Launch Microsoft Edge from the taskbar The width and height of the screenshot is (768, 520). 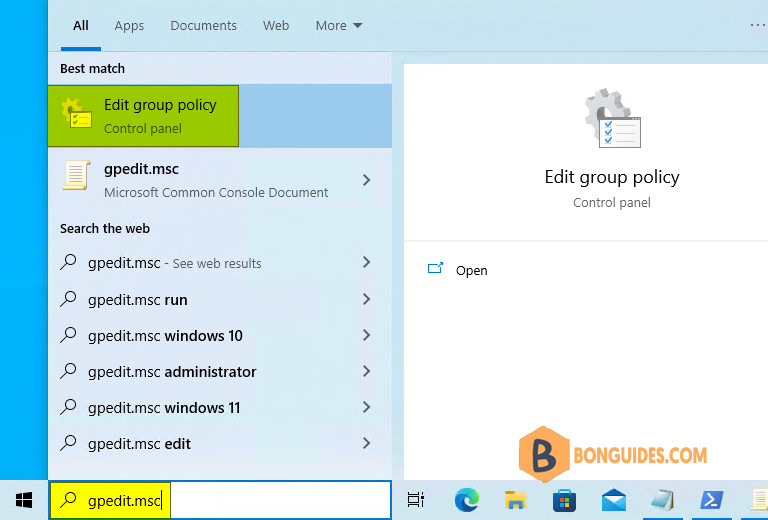pos(466,500)
